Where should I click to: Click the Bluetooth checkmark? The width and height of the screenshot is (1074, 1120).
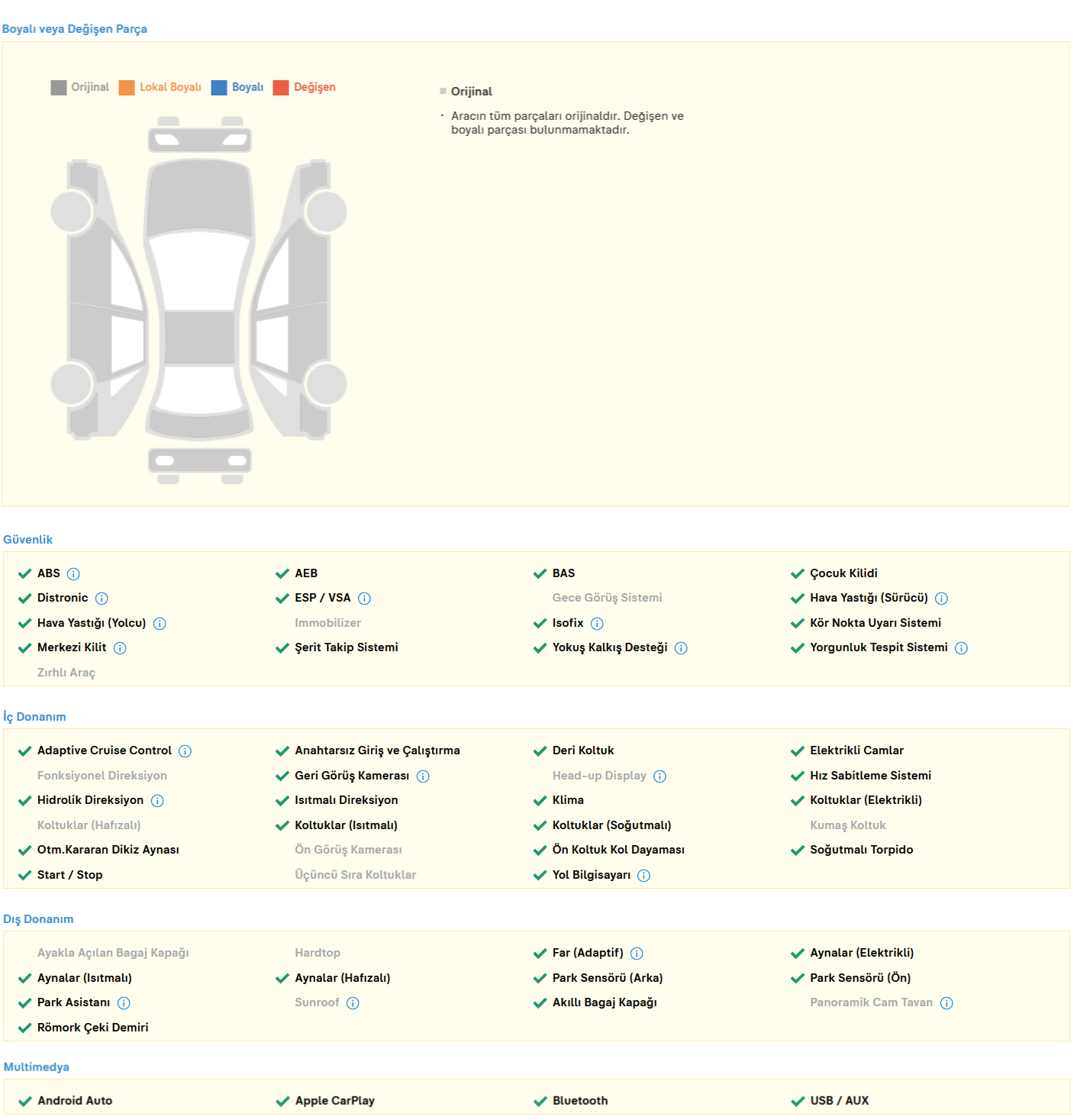540,1101
